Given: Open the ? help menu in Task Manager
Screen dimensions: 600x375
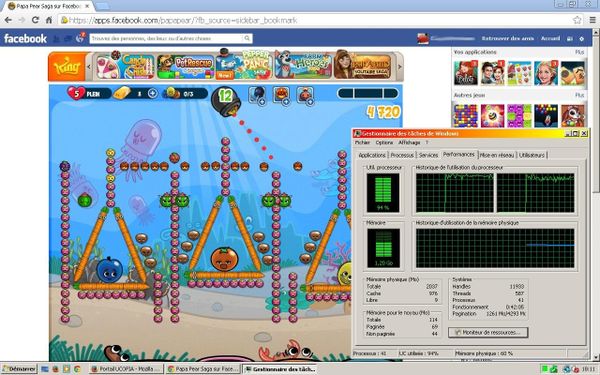Looking at the screenshot, I should coord(427,142).
